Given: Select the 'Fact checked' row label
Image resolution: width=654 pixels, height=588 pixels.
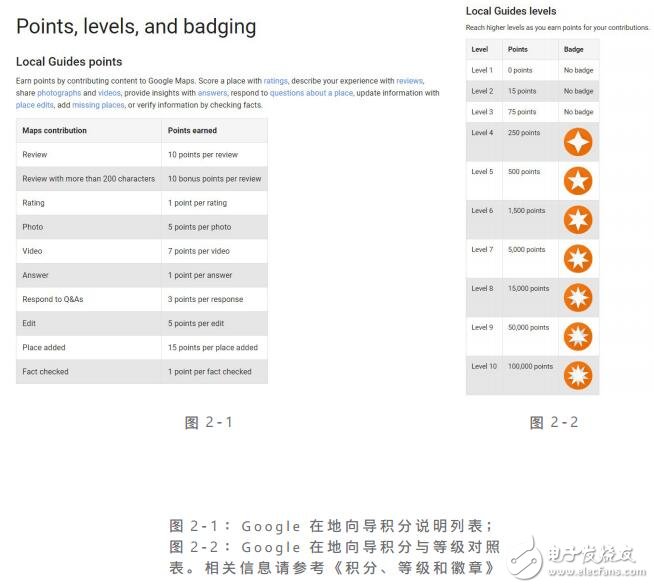Looking at the screenshot, I should point(45,372).
